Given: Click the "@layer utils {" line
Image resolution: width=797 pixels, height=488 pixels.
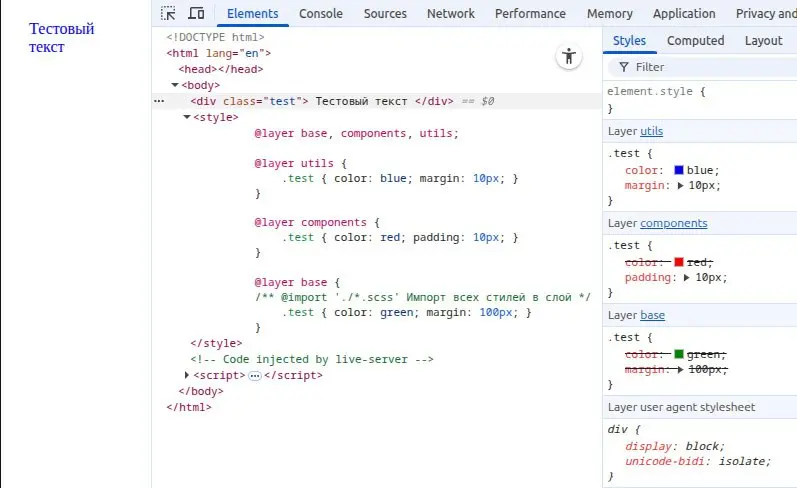Looking at the screenshot, I should click(300, 163).
